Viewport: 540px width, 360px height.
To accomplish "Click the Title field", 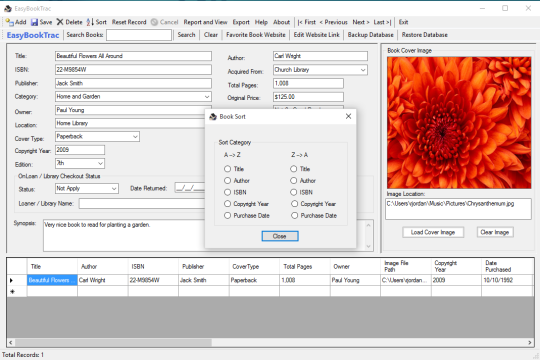I will 133,56.
